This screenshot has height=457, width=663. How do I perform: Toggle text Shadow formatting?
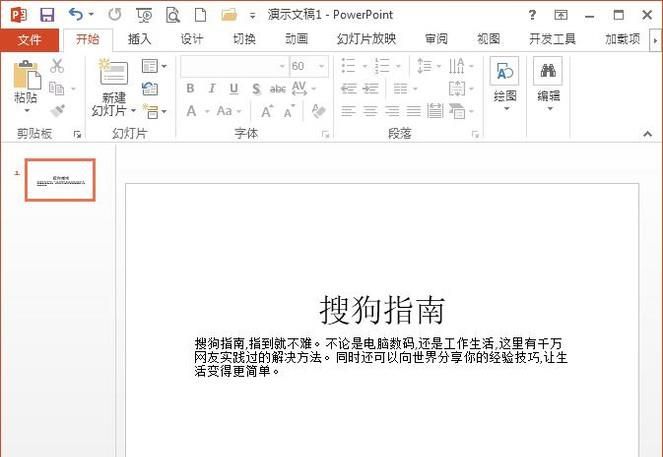[x=256, y=89]
